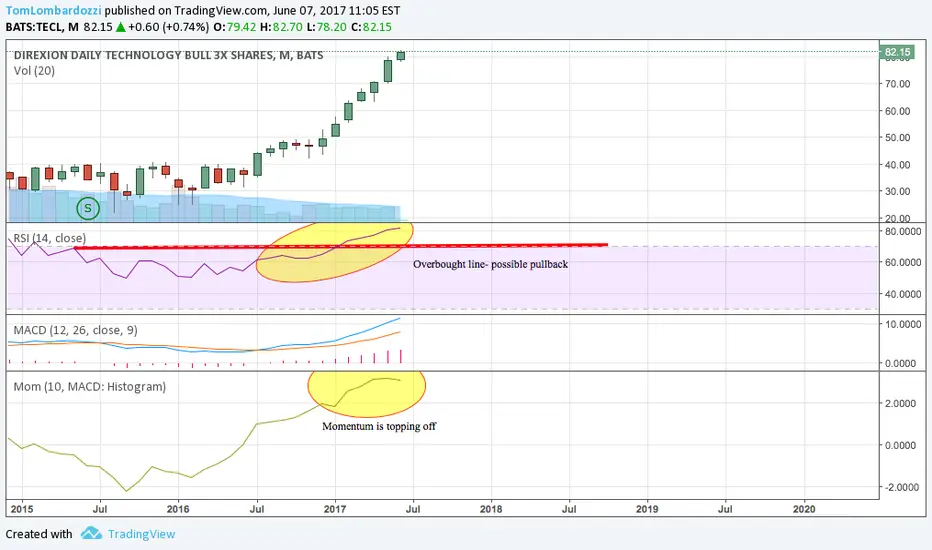Click the 10.0000 MACD axis value
The width and height of the screenshot is (932, 550).
coord(903,324)
